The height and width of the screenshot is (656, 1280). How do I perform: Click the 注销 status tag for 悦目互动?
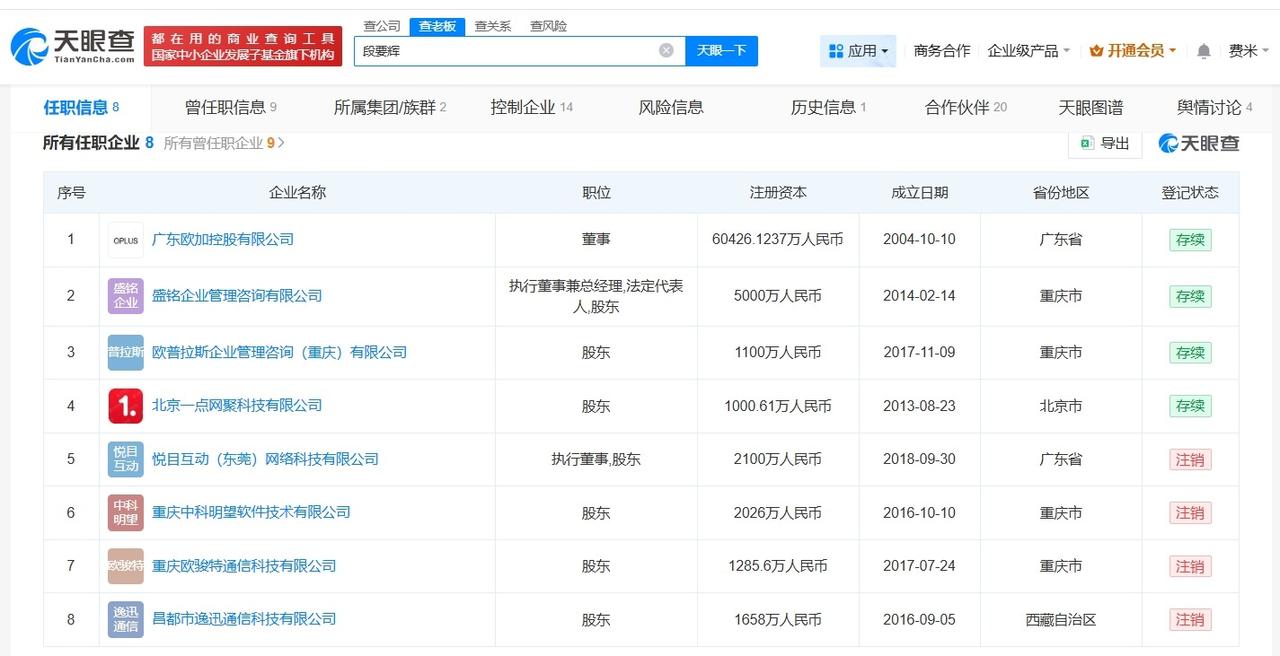1190,460
